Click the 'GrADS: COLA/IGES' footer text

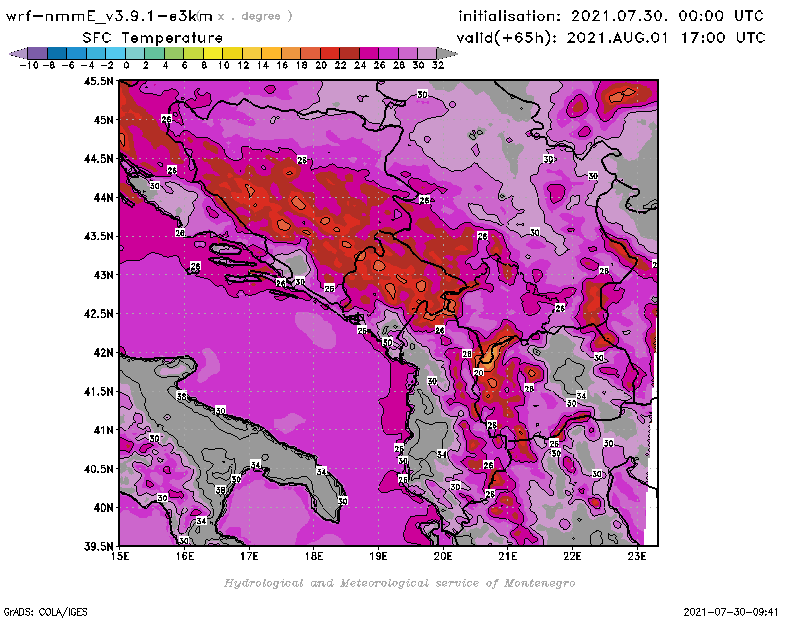tap(46, 612)
